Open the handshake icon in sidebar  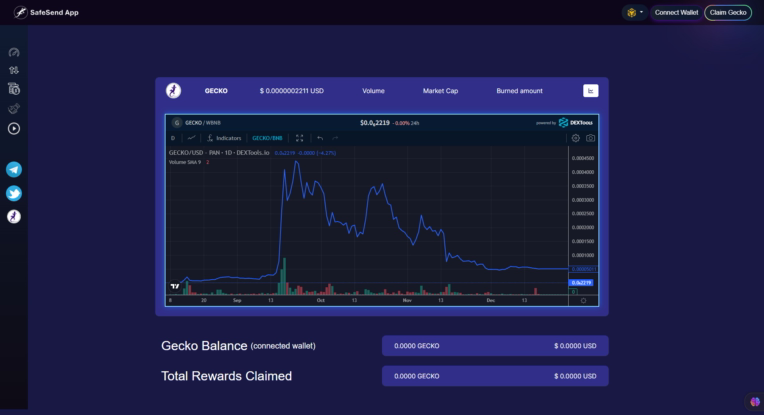pyautogui.click(x=14, y=108)
